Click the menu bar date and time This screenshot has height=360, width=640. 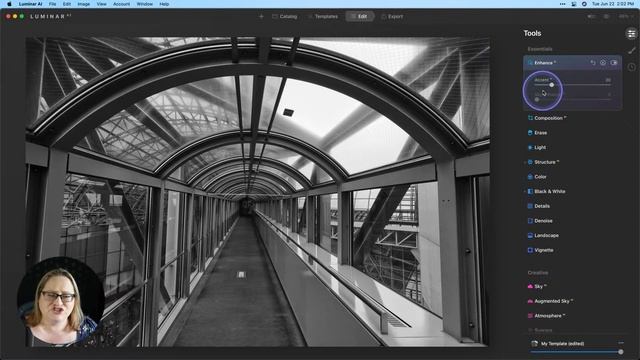(x=613, y=4)
